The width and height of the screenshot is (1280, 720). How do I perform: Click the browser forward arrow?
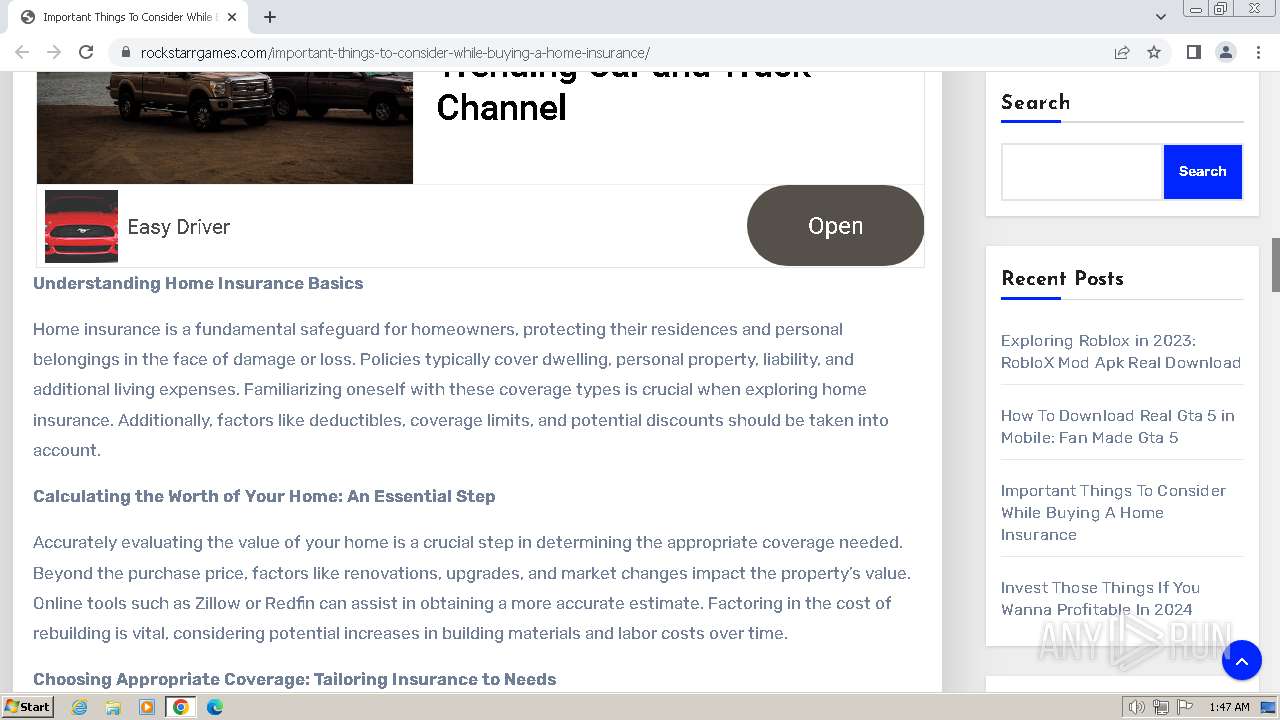[x=54, y=52]
